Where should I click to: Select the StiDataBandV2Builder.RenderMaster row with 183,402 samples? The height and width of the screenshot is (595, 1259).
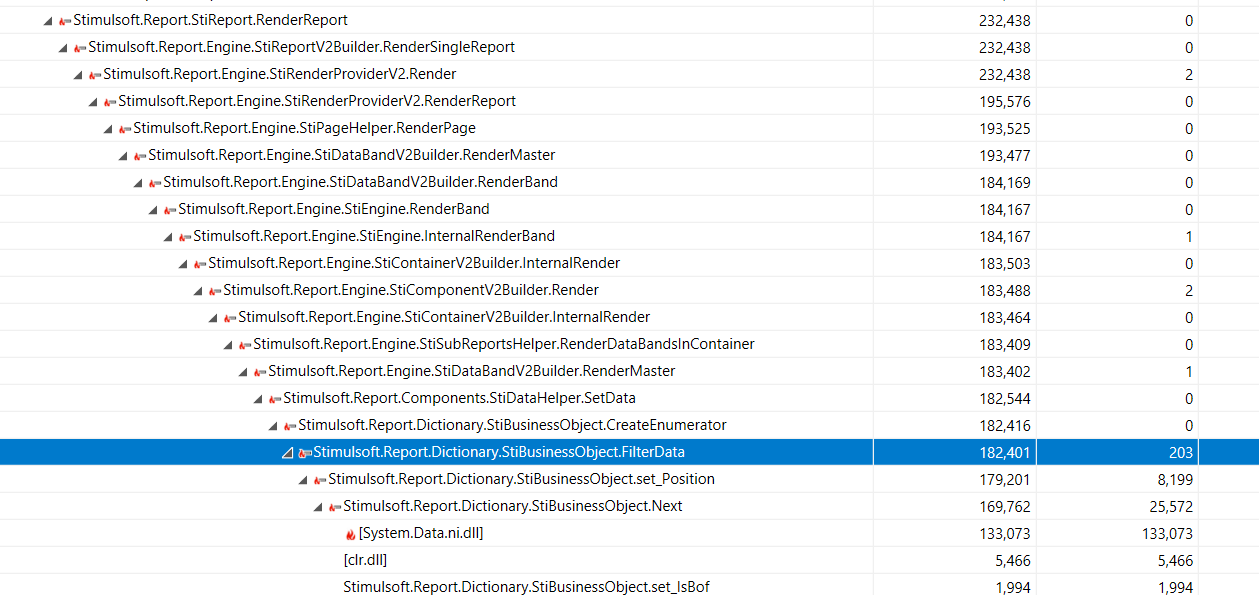coord(629,372)
